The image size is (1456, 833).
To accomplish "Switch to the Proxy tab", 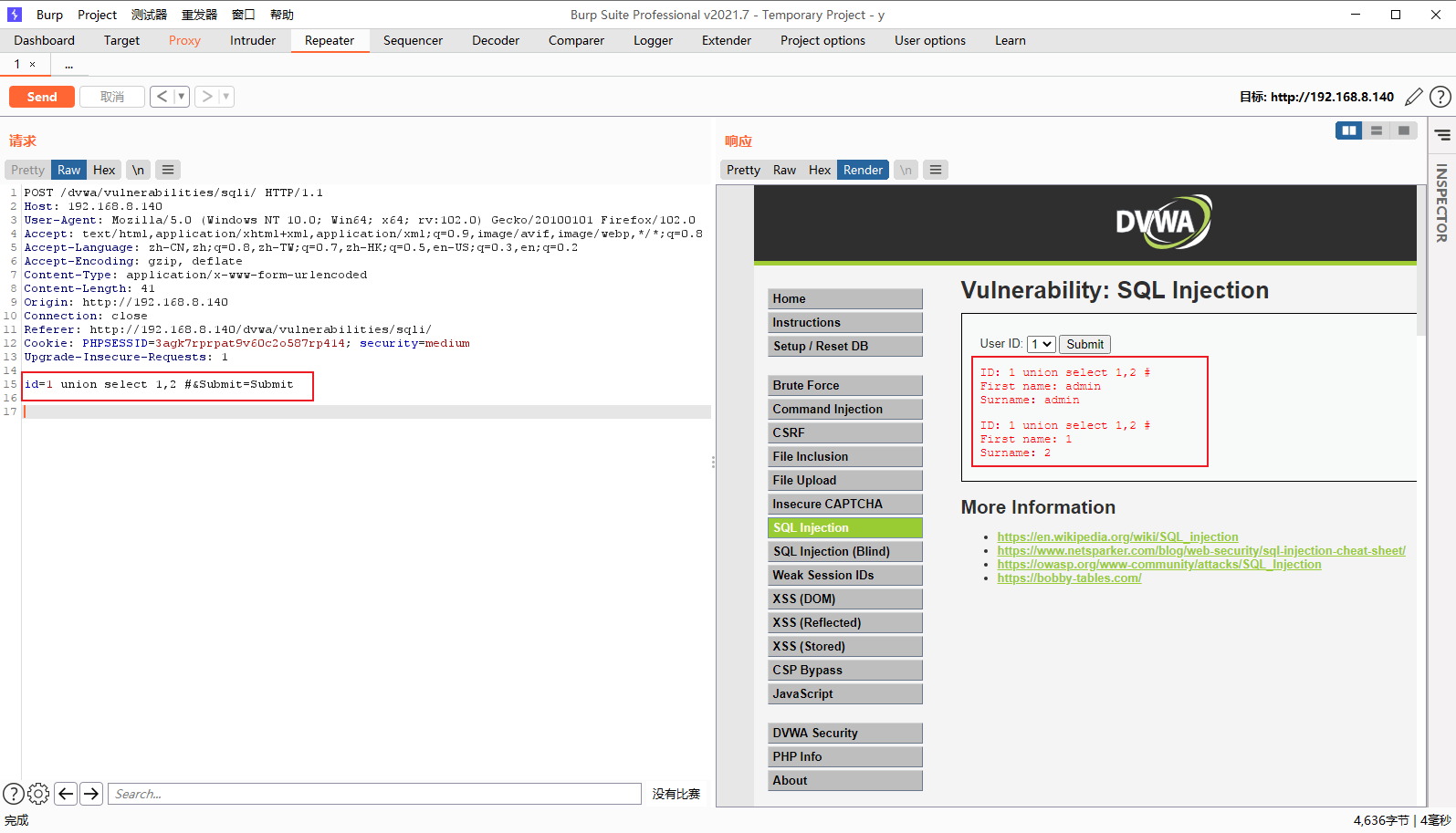I will [x=184, y=40].
